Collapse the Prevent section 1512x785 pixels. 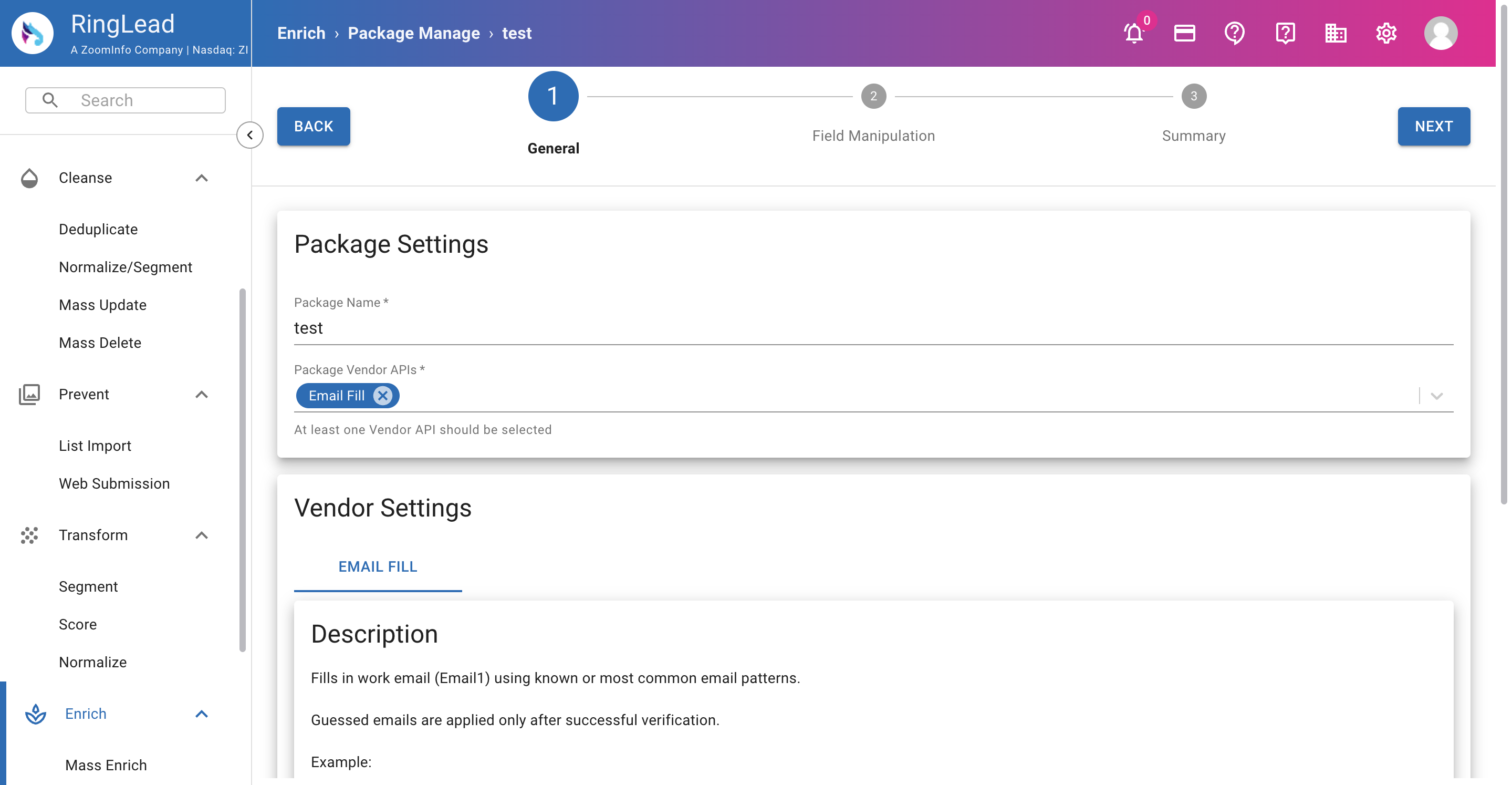(202, 394)
